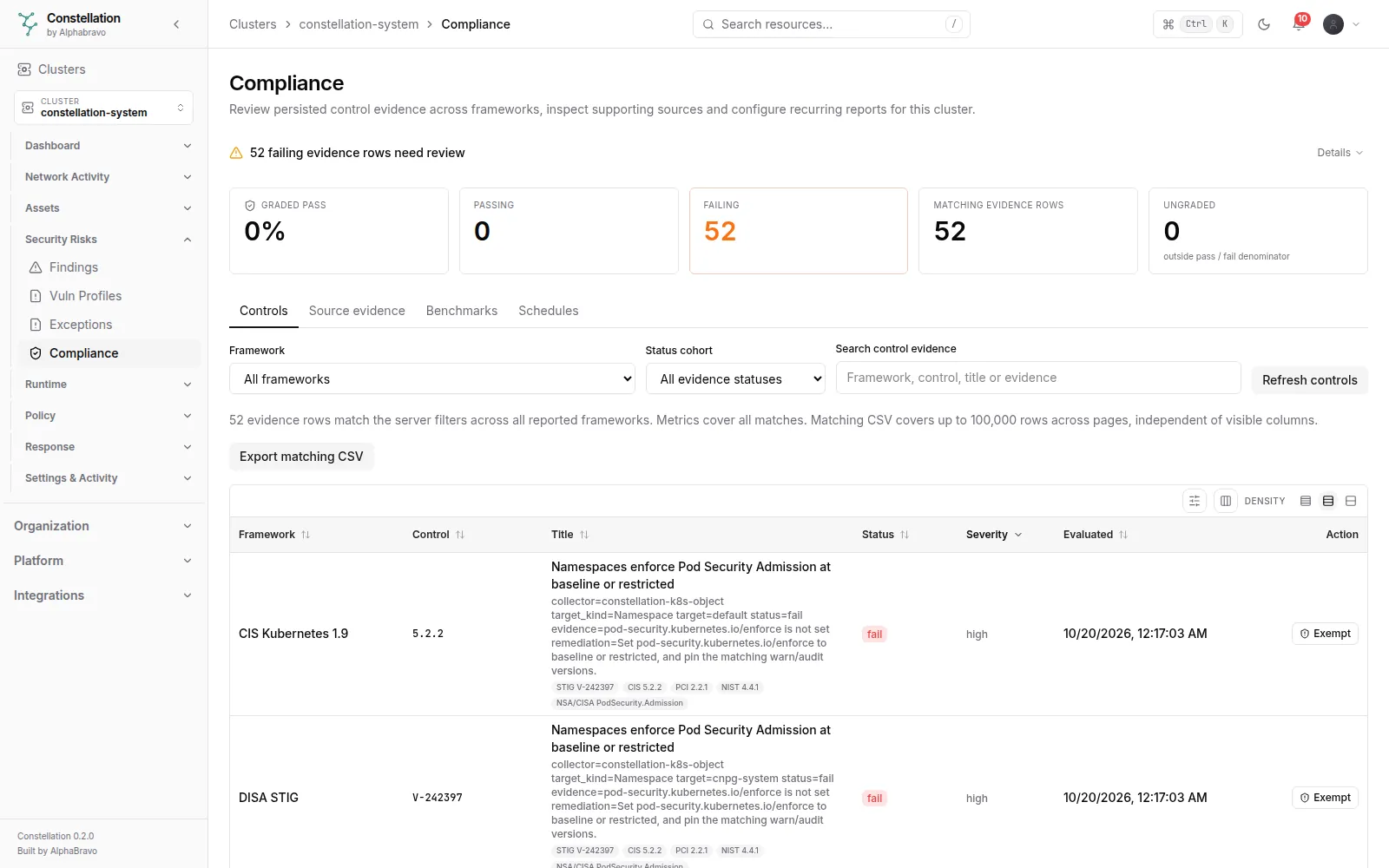Expand the Network Activity section
Screen dimensions: 1389x868
[x=109, y=177]
